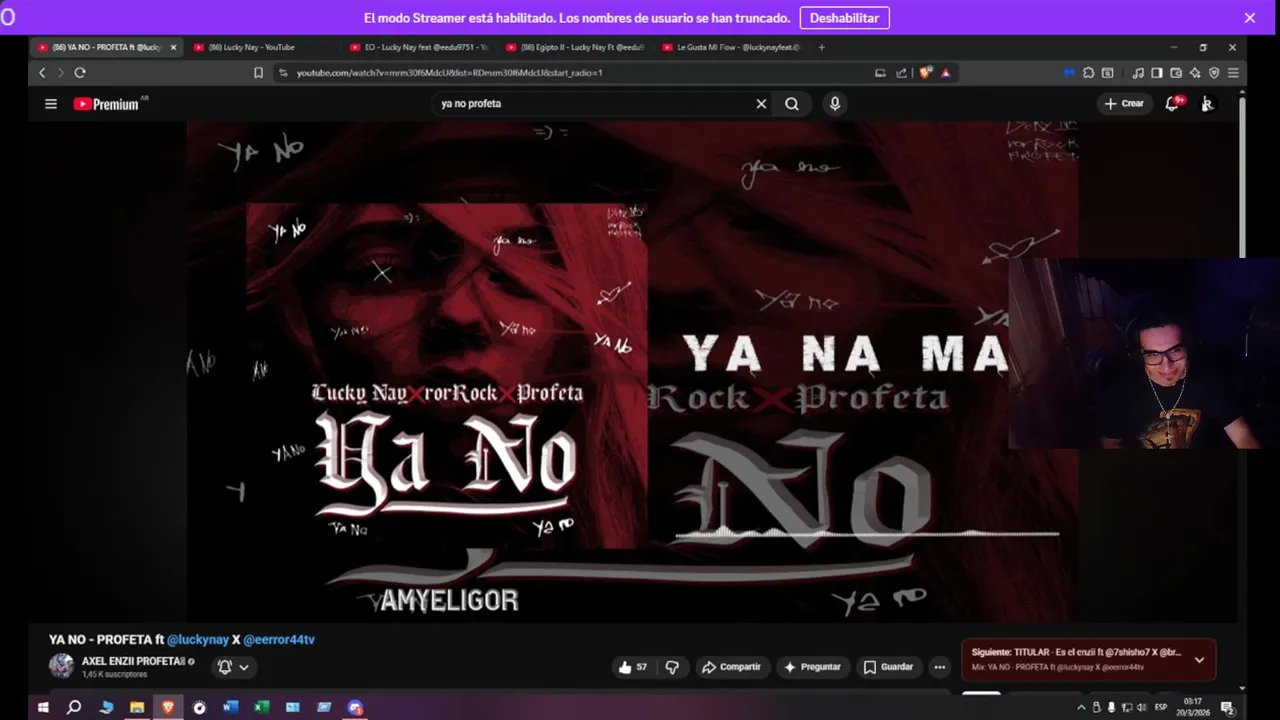Close the YA NO - PROFETA tab
This screenshot has width=1280, height=720.
pyautogui.click(x=173, y=47)
